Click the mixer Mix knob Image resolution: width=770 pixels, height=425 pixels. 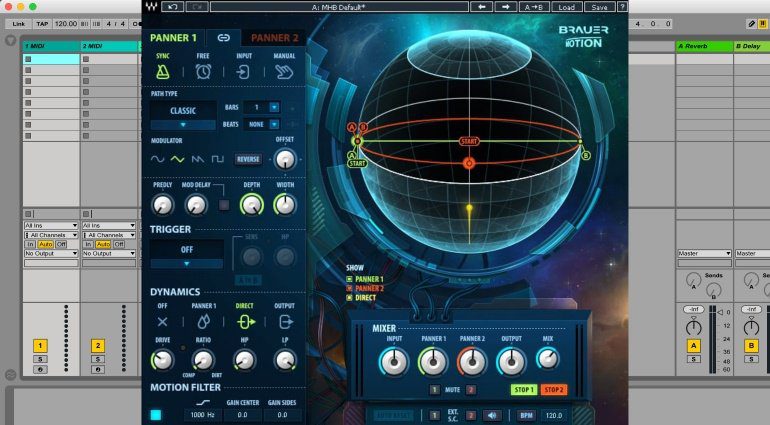[548, 359]
